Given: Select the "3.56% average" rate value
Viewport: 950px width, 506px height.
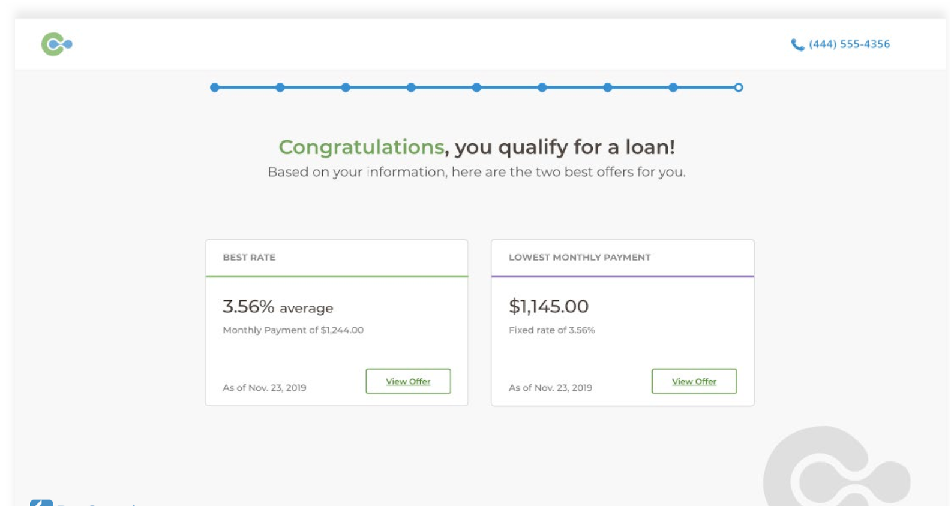Looking at the screenshot, I should pos(277,307).
